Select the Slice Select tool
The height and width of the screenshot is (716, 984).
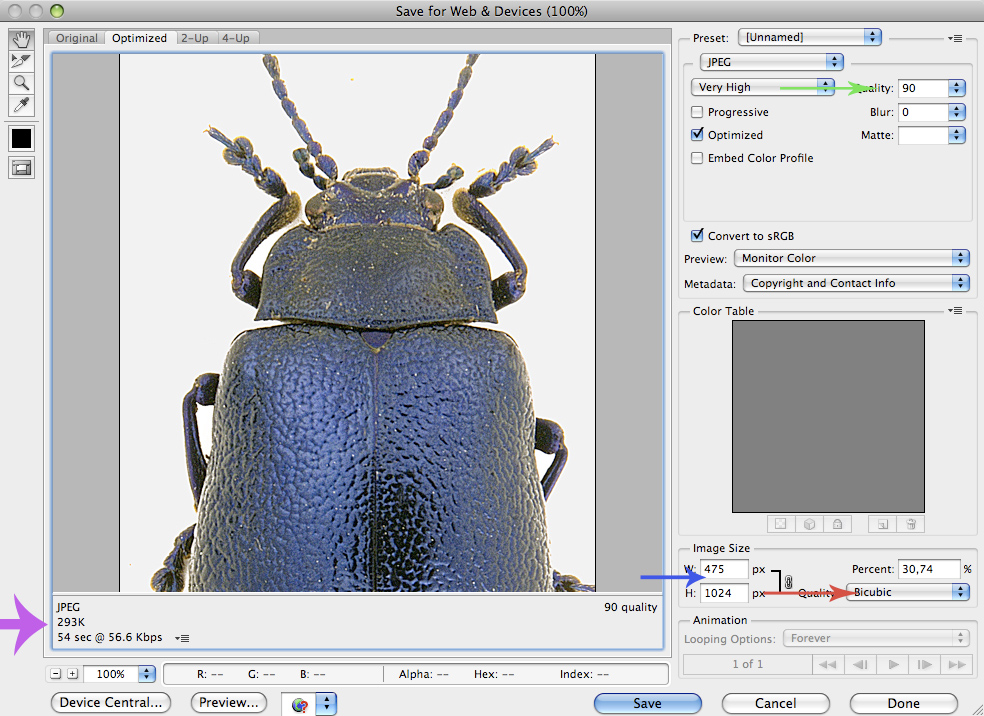[x=21, y=61]
